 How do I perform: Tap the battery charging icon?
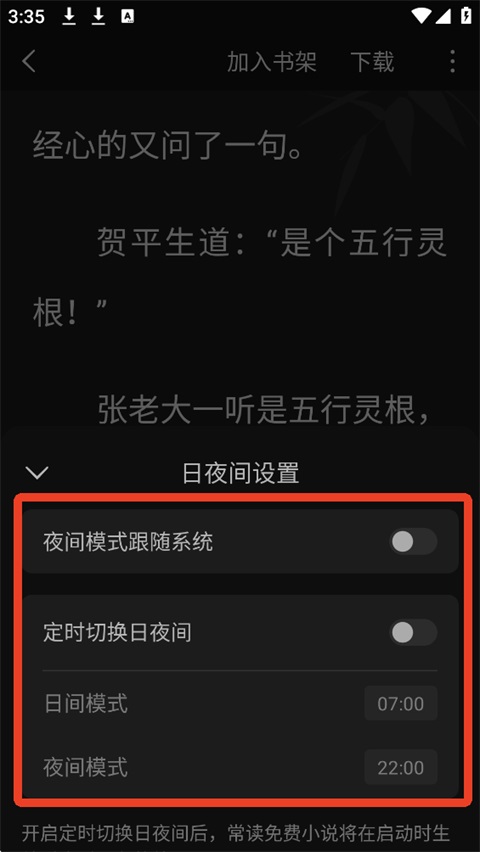click(466, 16)
